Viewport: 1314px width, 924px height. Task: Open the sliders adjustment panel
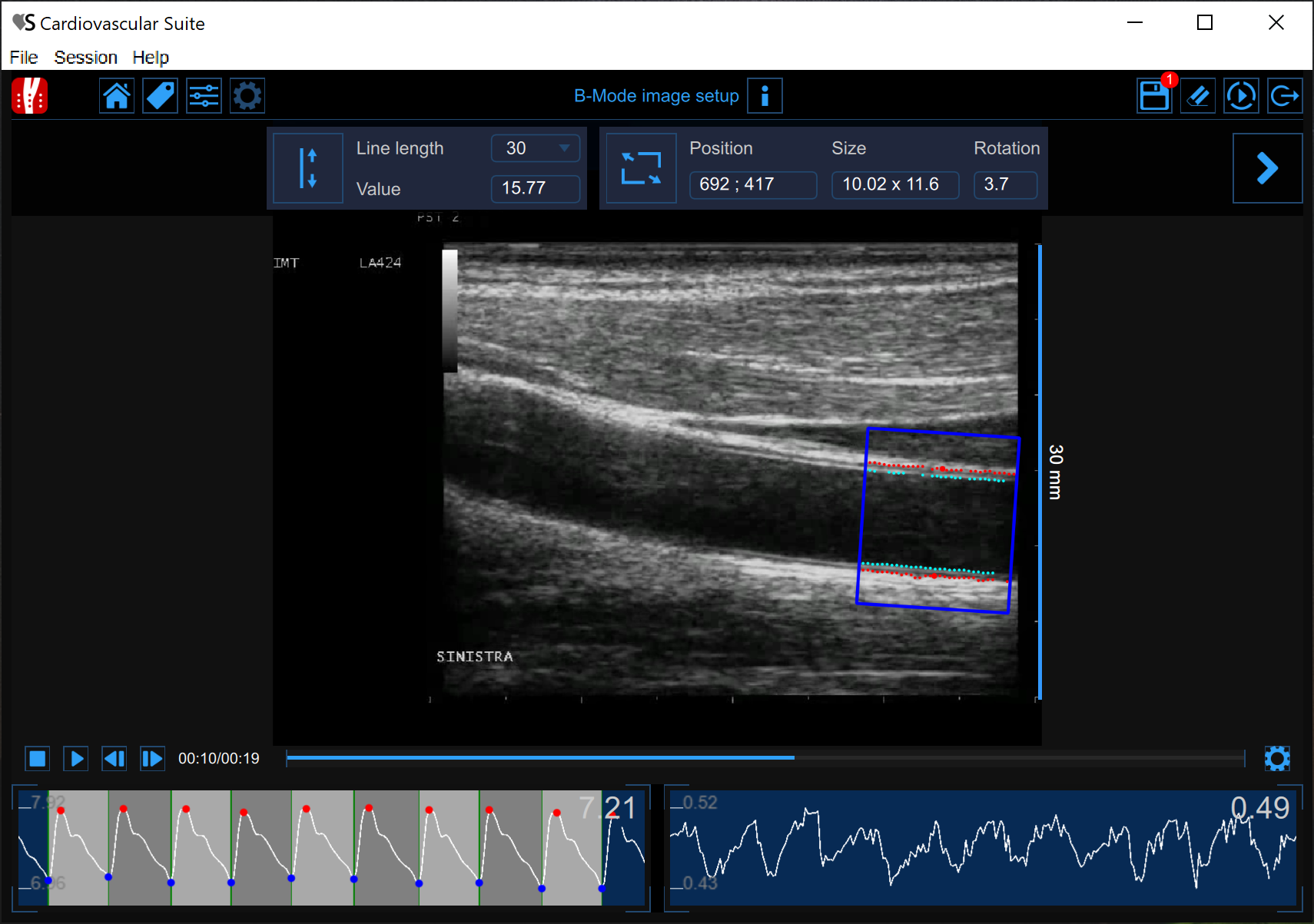[204, 96]
